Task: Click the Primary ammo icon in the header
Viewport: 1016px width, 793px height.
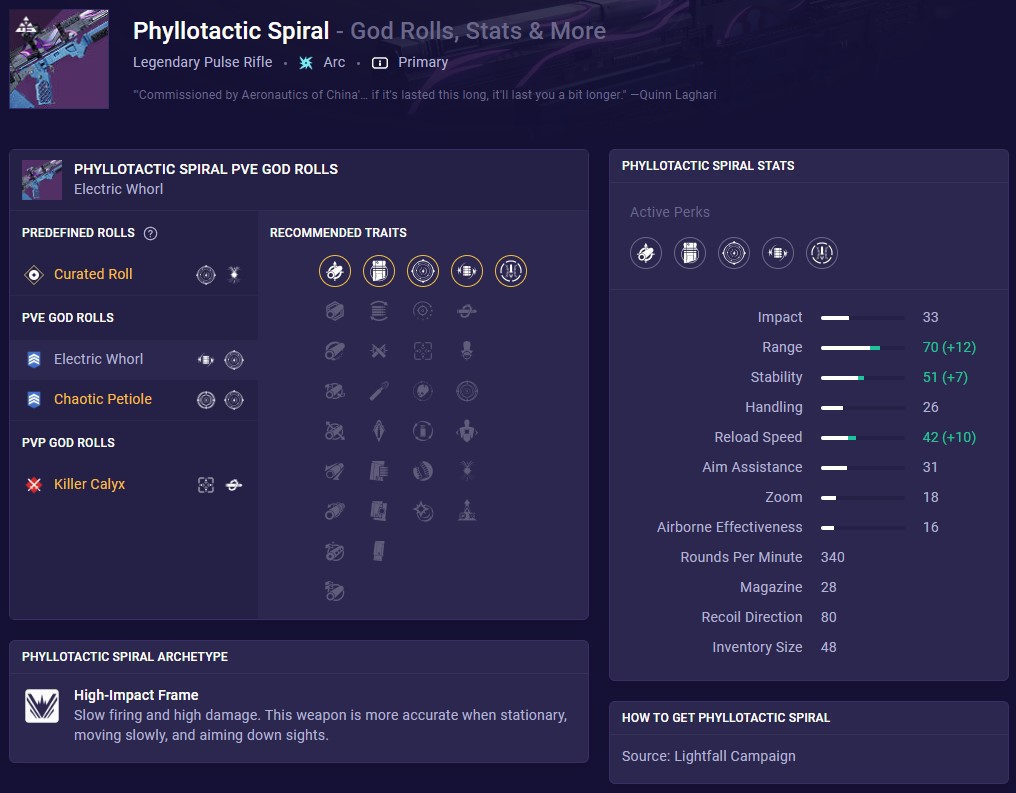Action: 379,62
